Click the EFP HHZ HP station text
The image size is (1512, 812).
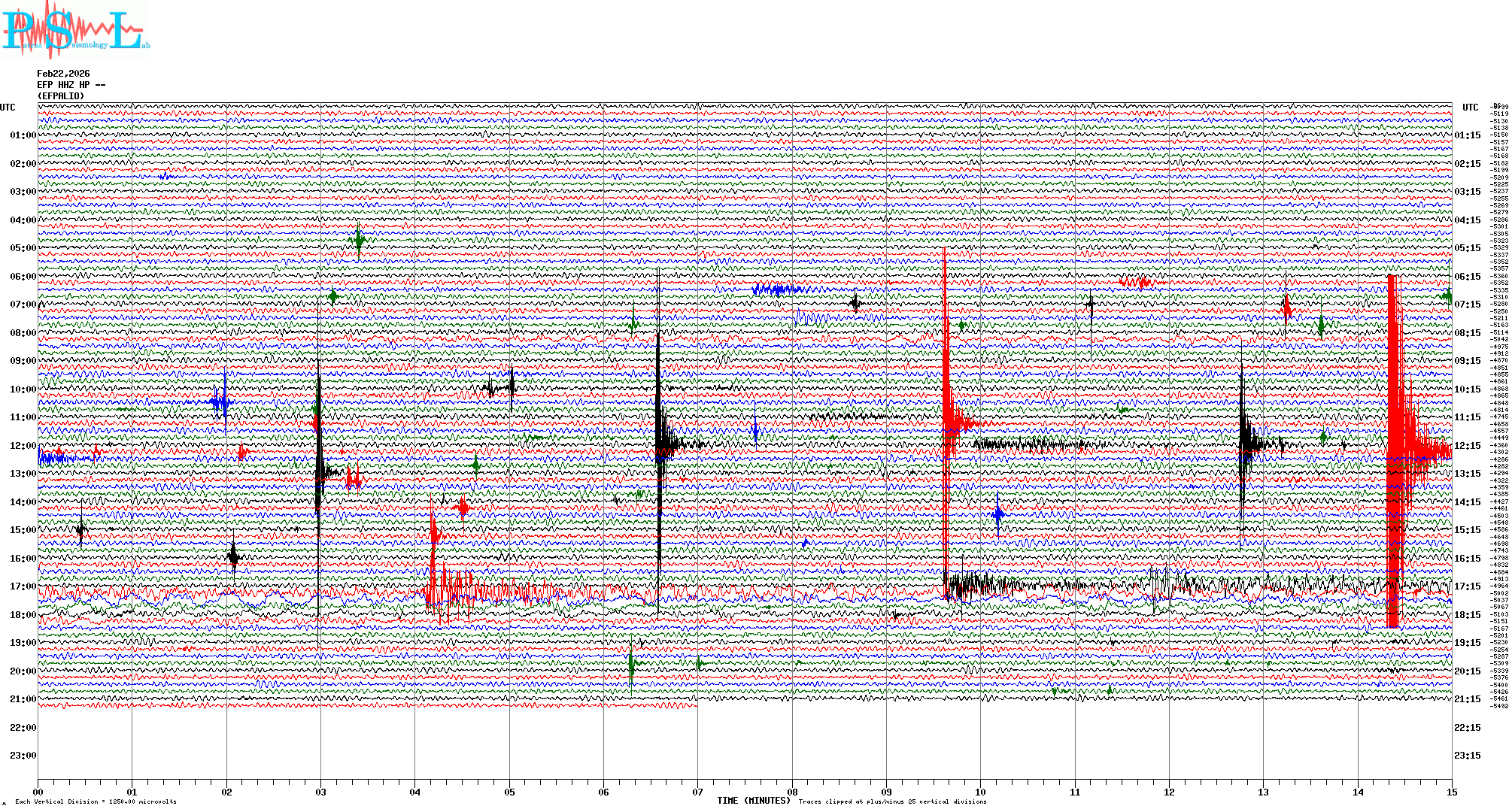pos(71,85)
